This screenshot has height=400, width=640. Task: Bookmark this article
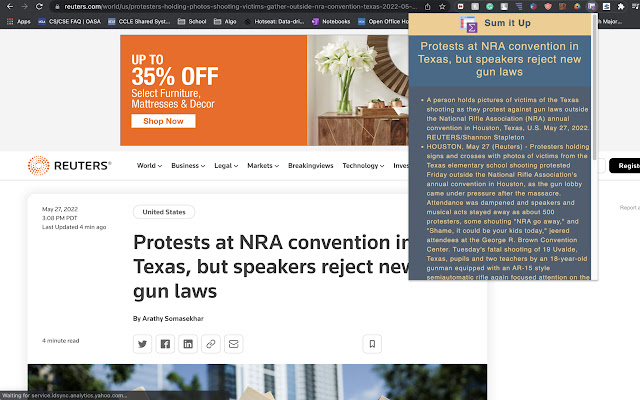pyautogui.click(x=372, y=344)
